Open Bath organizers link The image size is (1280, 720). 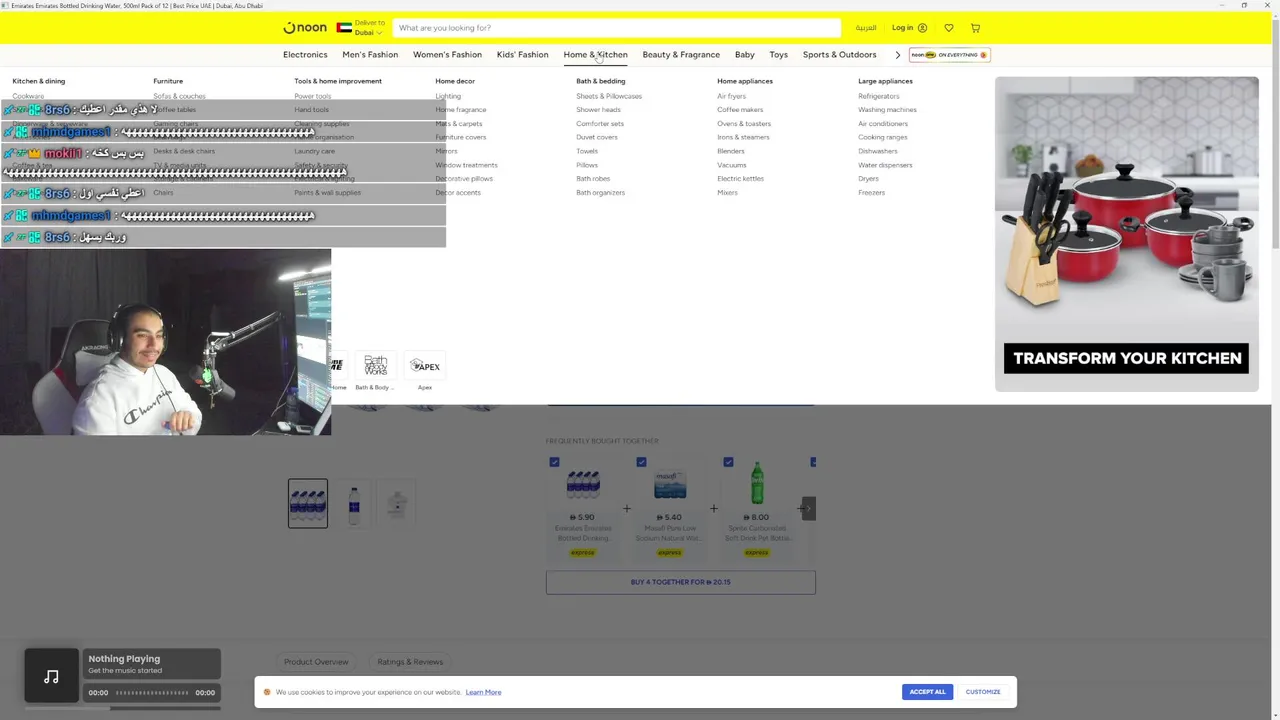[x=600, y=192]
